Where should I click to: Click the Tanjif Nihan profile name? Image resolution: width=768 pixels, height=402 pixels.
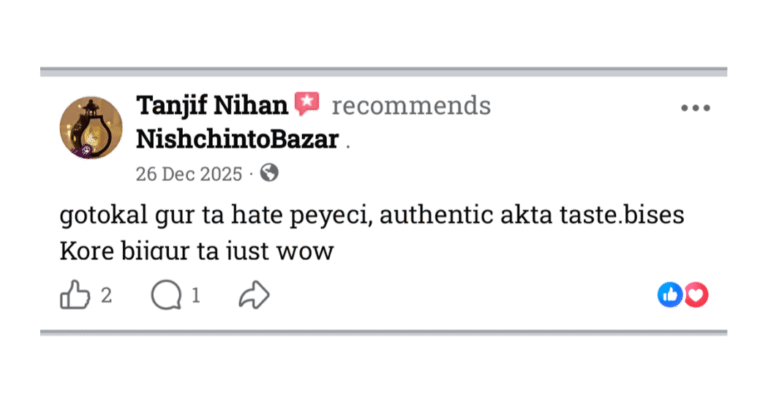[213, 105]
